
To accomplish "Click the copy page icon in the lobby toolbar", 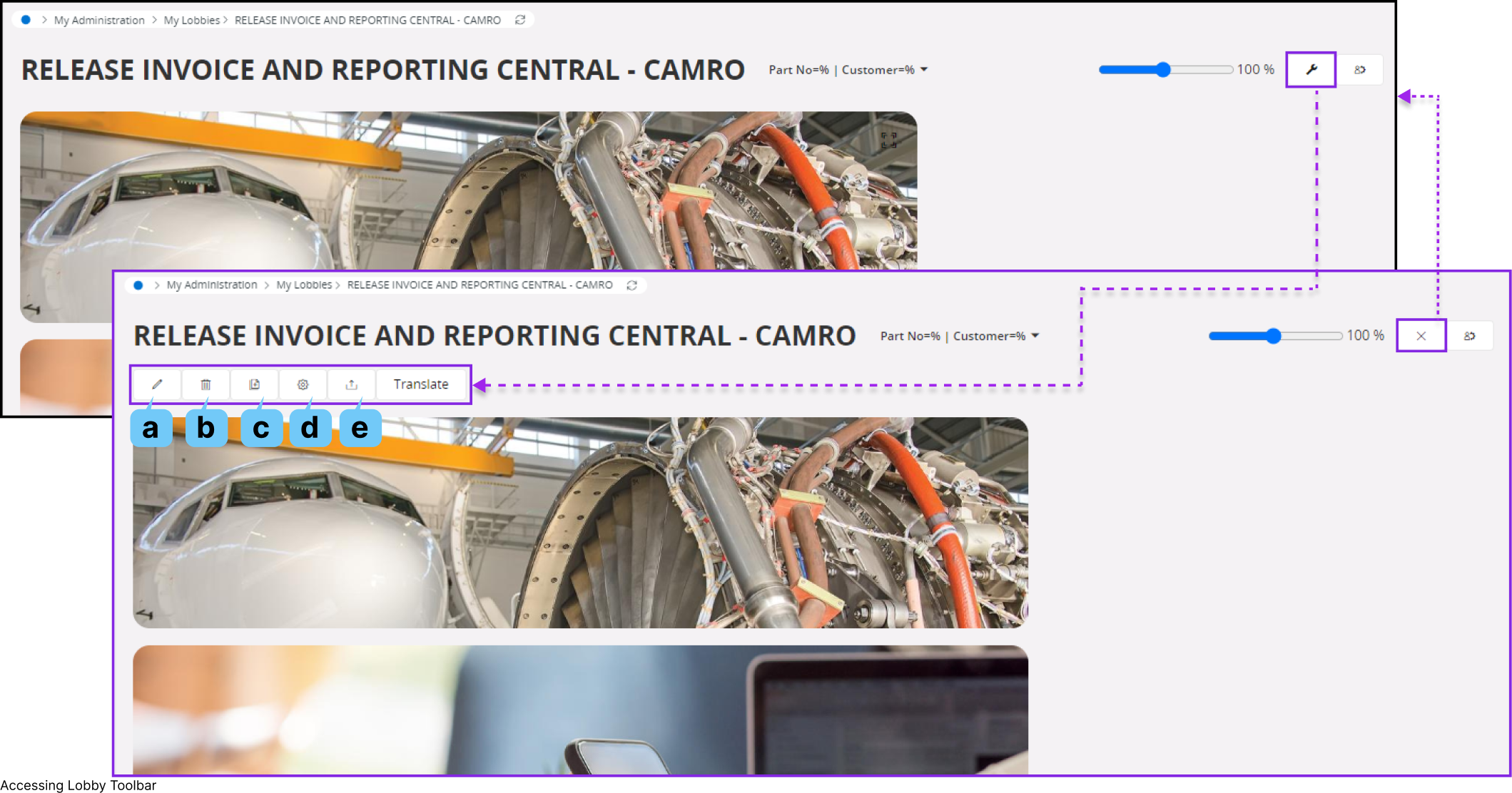I will click(x=254, y=384).
